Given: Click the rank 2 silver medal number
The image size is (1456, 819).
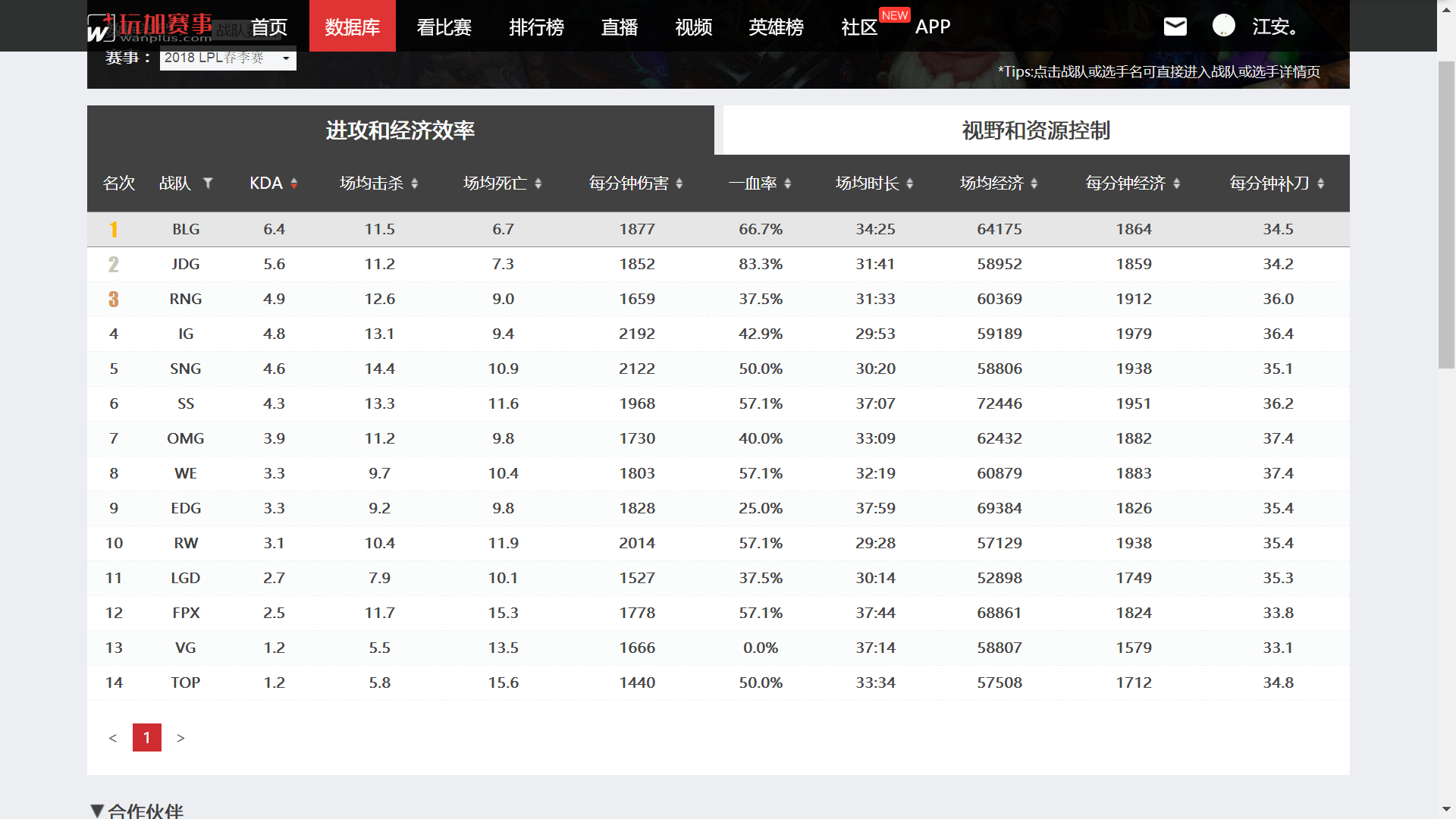Looking at the screenshot, I should click(x=114, y=264).
